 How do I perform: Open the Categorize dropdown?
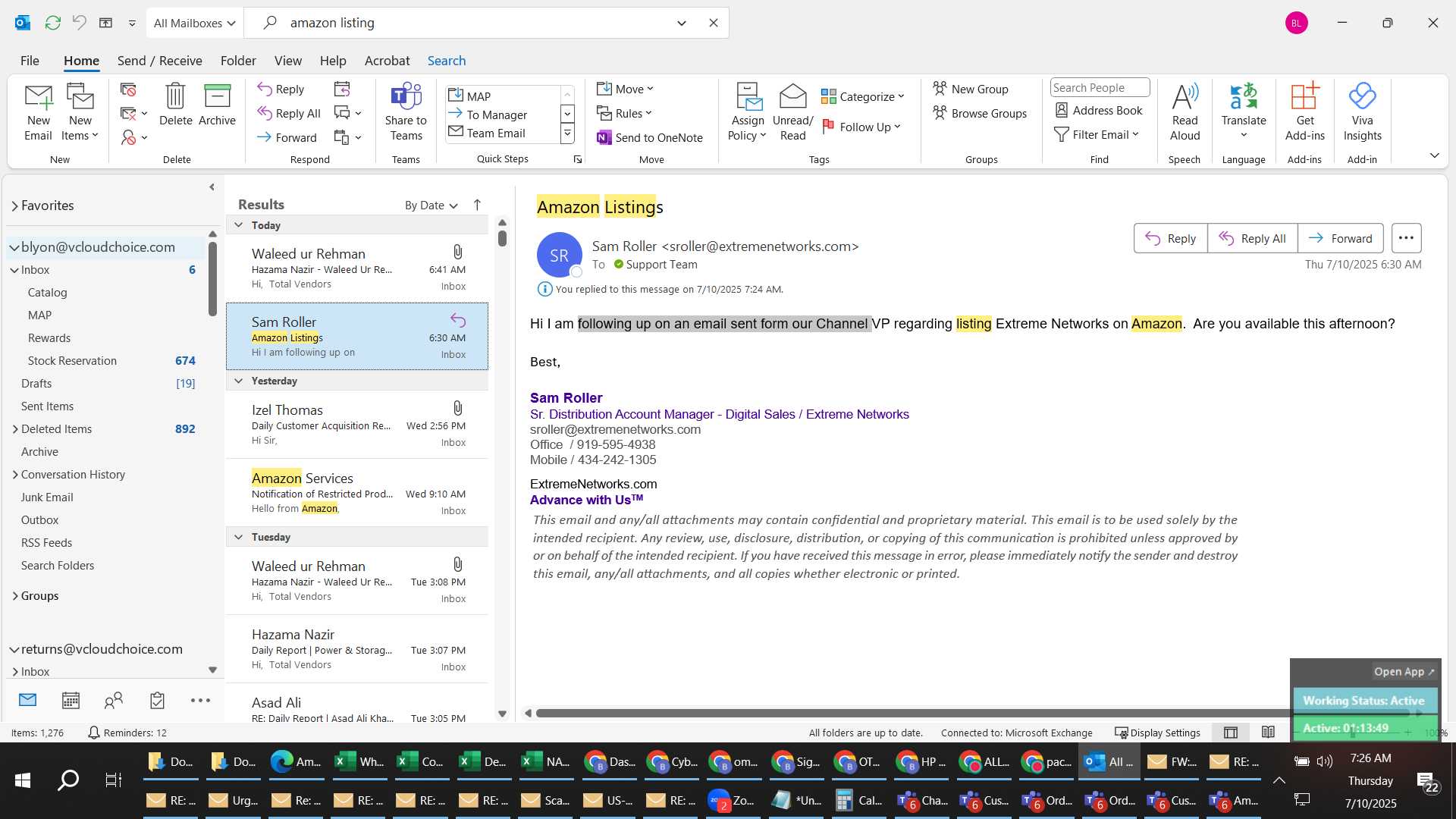[863, 96]
